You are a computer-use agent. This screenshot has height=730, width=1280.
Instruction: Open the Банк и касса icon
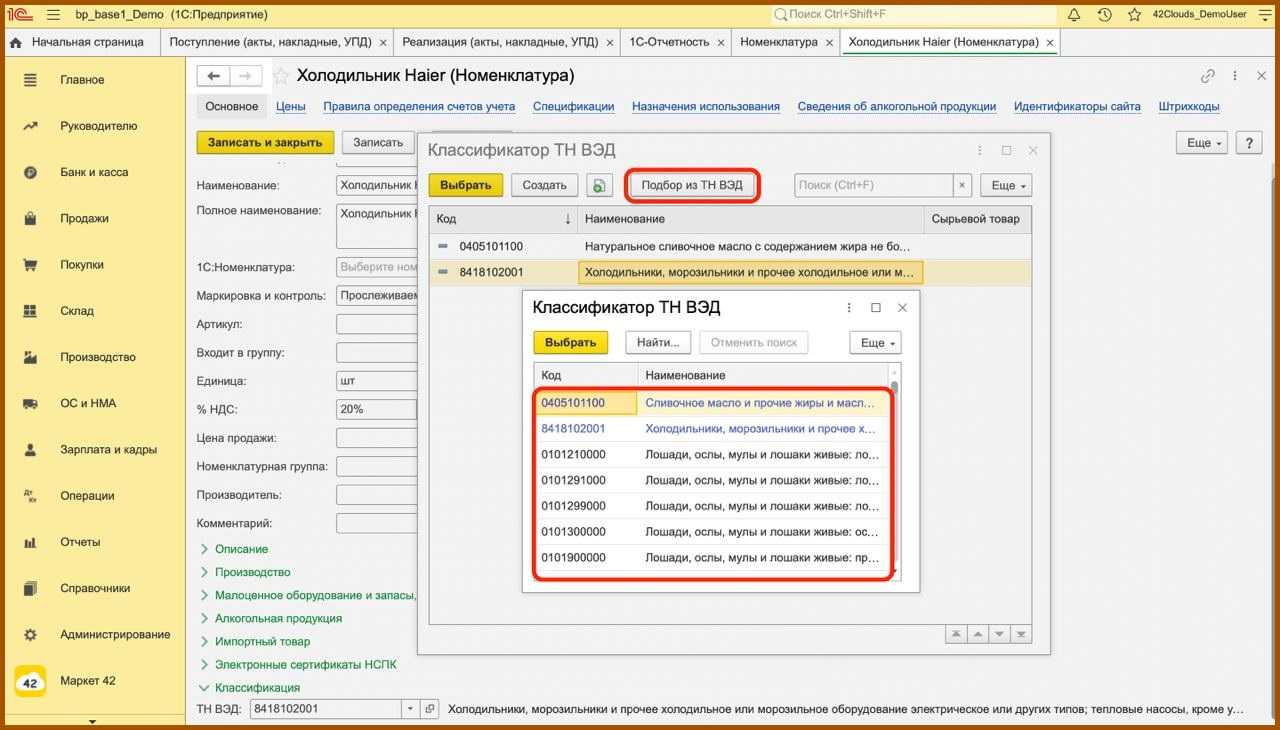coord(30,172)
